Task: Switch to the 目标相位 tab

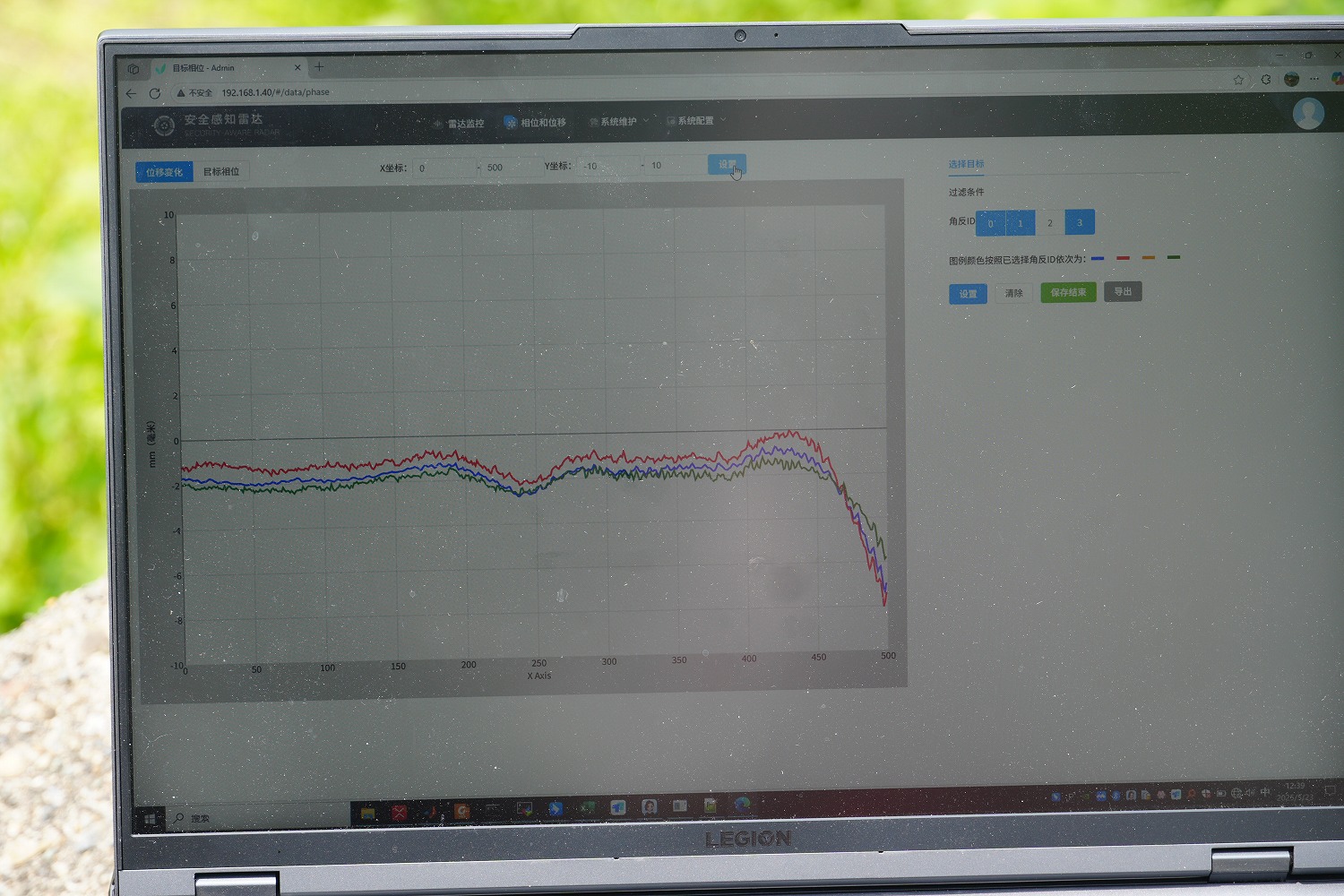Action: tap(221, 172)
